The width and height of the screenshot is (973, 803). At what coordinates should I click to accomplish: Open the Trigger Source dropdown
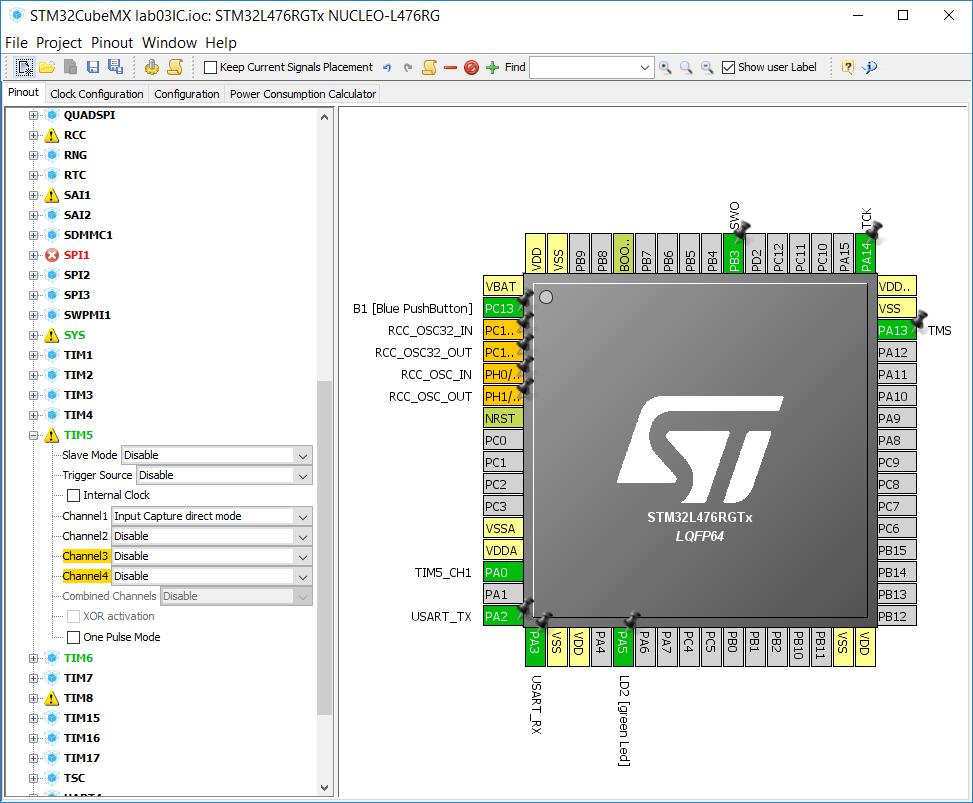click(224, 475)
